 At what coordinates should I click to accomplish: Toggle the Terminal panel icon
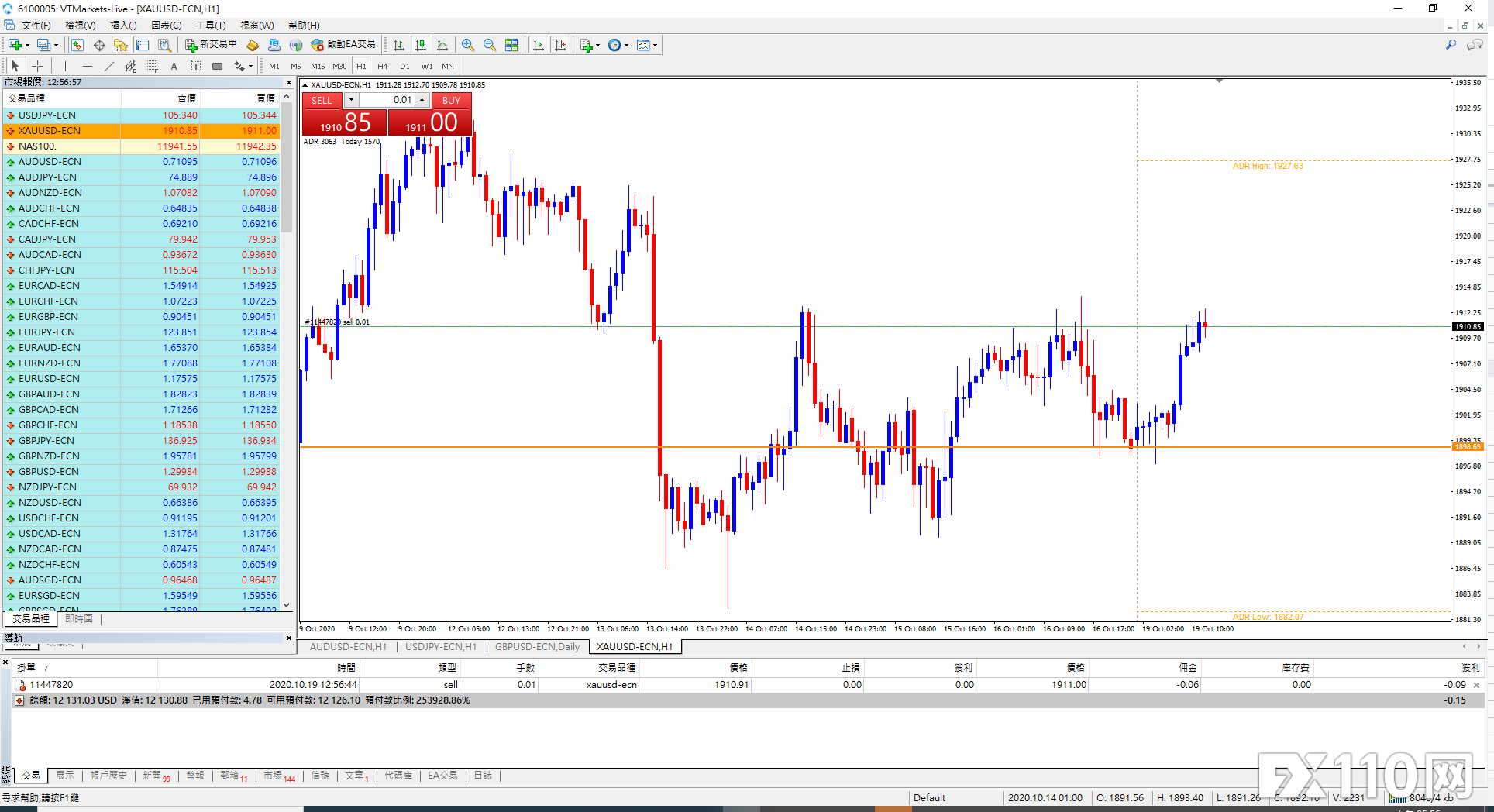tap(143, 45)
